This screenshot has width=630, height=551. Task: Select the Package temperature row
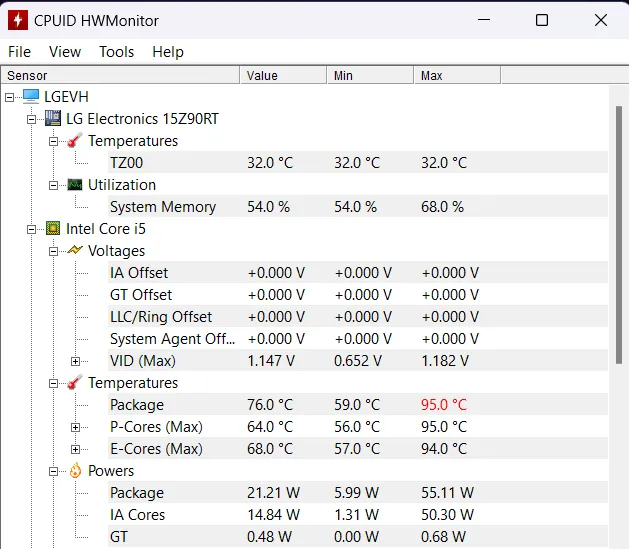137,405
